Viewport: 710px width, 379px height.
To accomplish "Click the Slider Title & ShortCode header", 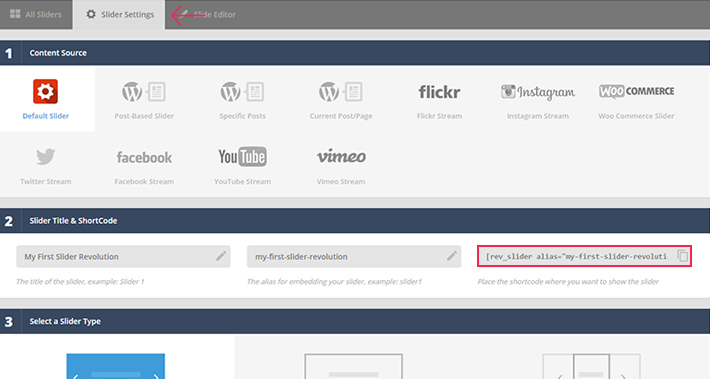I will [x=355, y=221].
